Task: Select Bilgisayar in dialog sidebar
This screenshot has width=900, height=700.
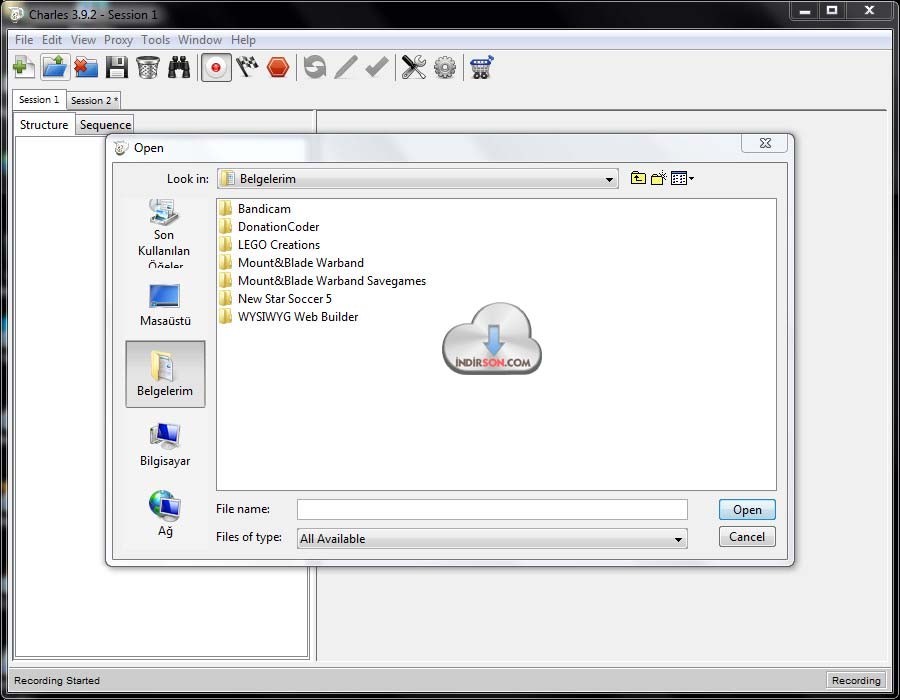Action: [x=165, y=445]
